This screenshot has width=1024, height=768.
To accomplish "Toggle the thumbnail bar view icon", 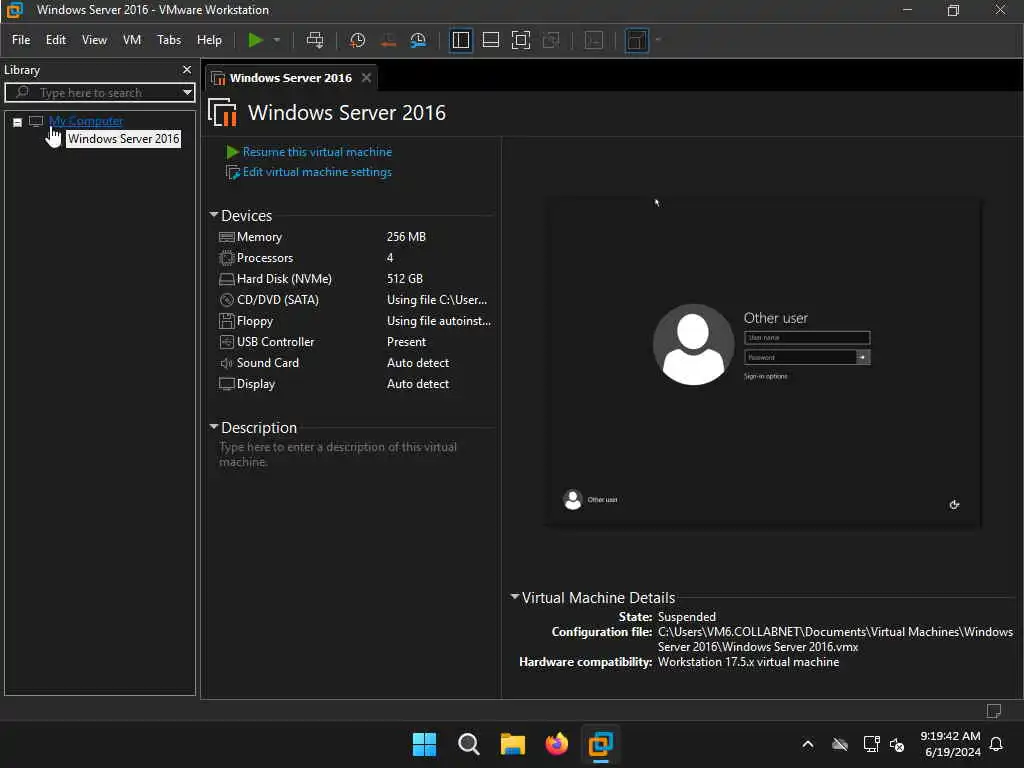I will coord(490,40).
